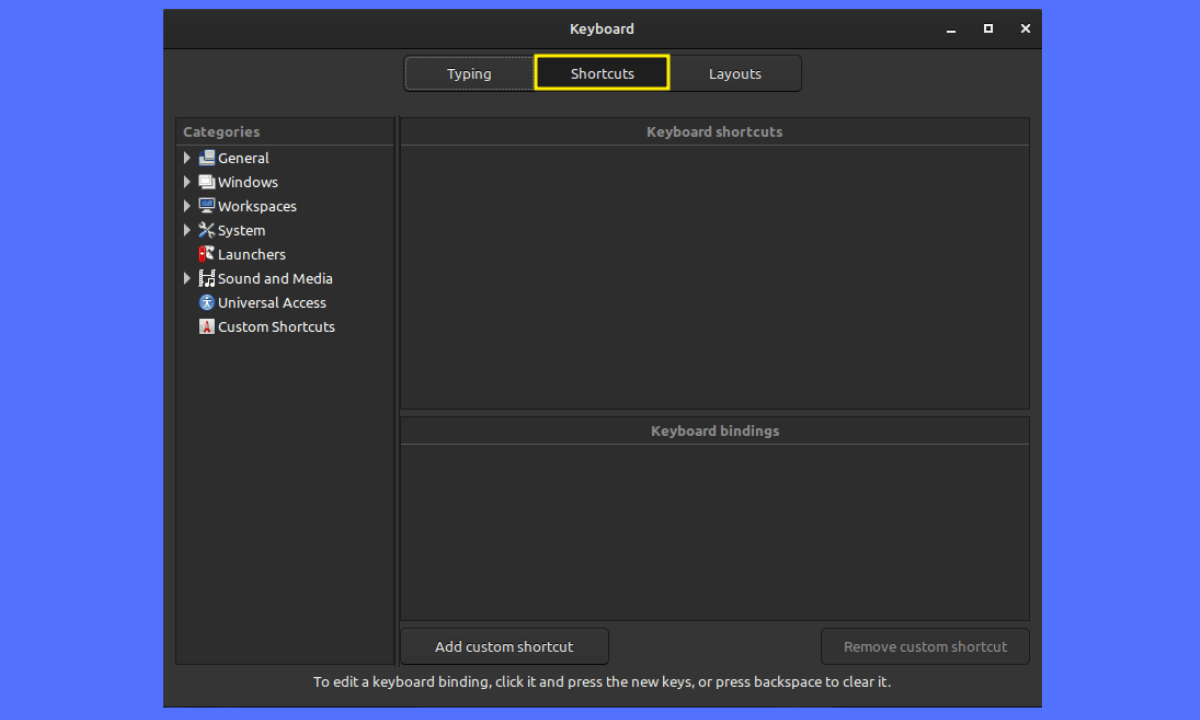Click the System tools icon
The image size is (1200, 720).
(x=207, y=230)
